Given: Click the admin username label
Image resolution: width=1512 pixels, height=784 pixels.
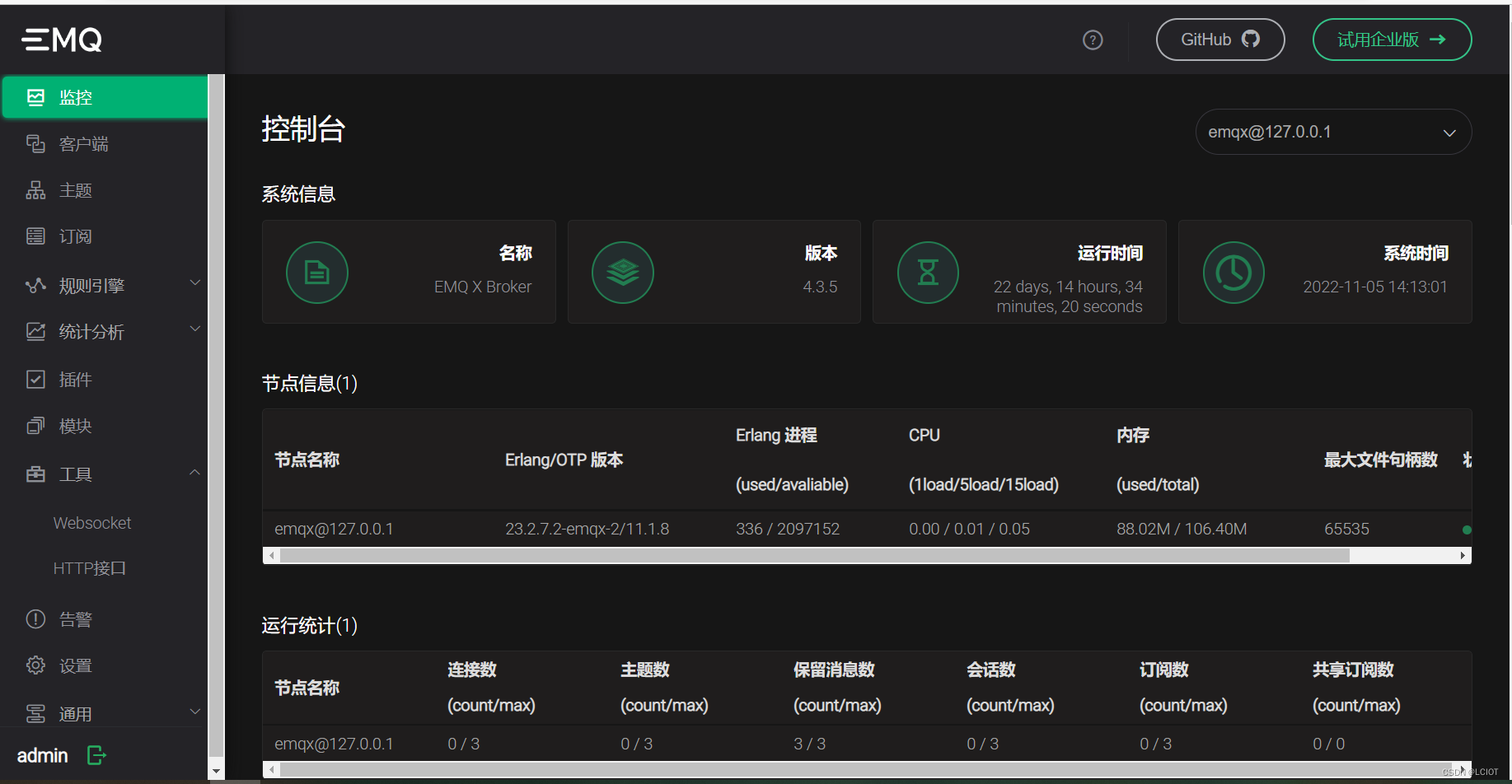Looking at the screenshot, I should [x=42, y=755].
